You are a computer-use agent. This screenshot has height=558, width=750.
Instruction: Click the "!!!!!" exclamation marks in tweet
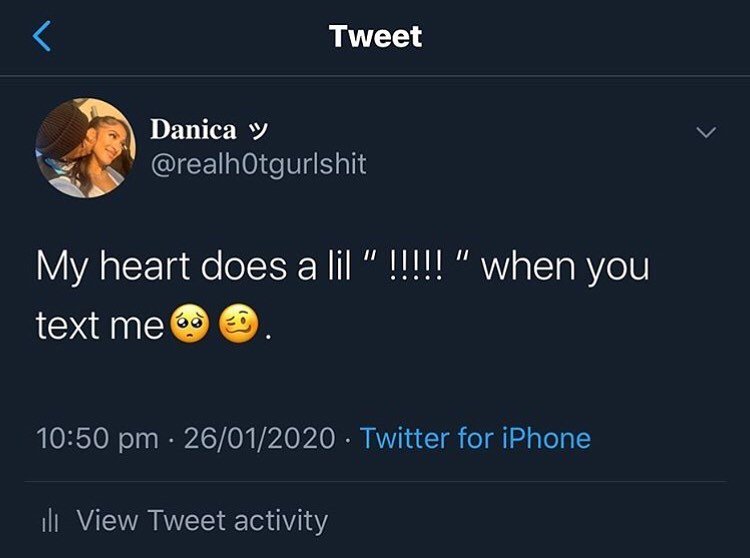click(417, 267)
